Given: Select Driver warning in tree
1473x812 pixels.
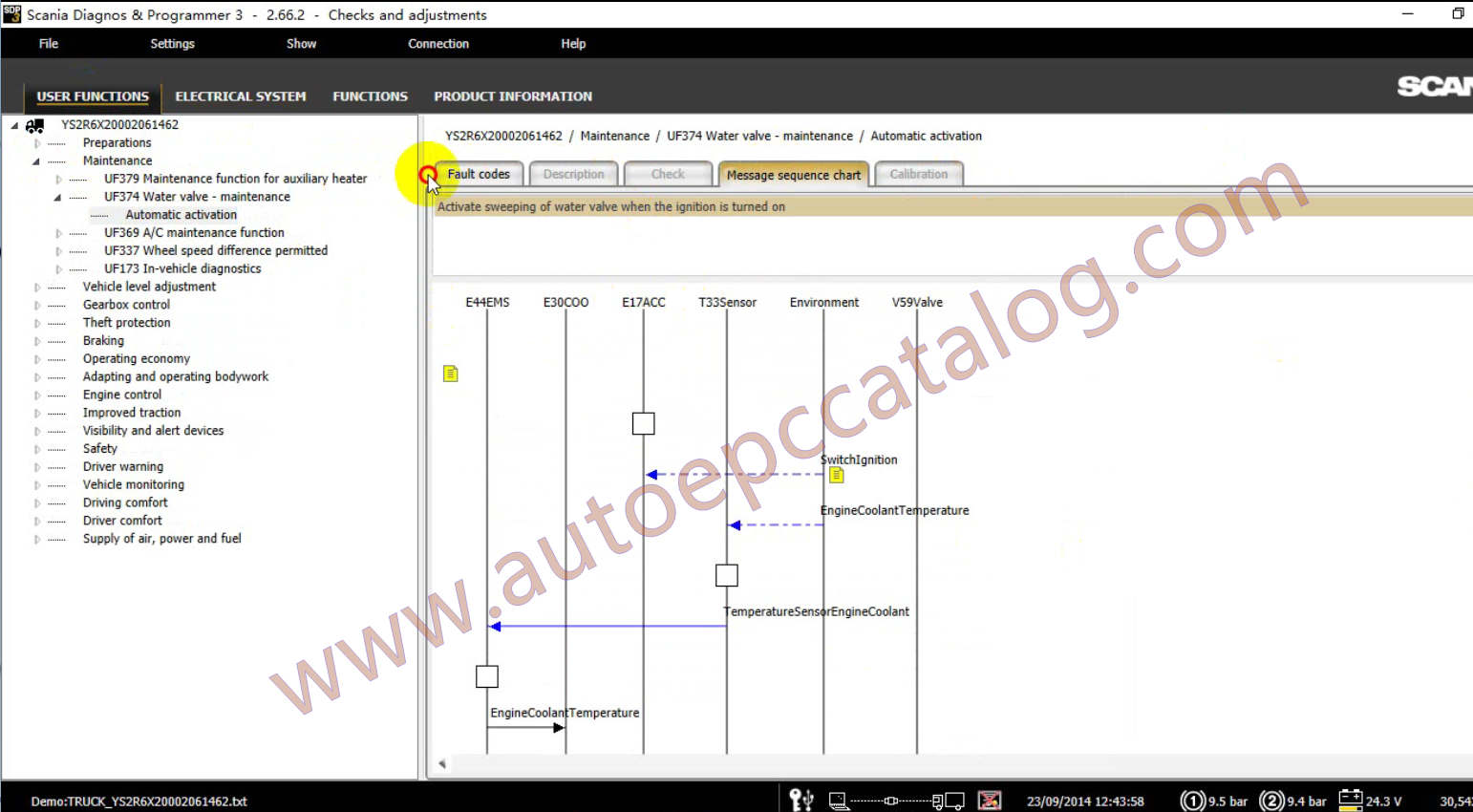Looking at the screenshot, I should pos(123,467).
